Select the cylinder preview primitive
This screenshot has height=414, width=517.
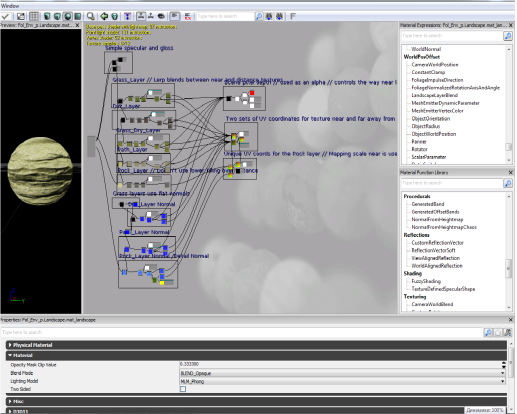[47, 16]
